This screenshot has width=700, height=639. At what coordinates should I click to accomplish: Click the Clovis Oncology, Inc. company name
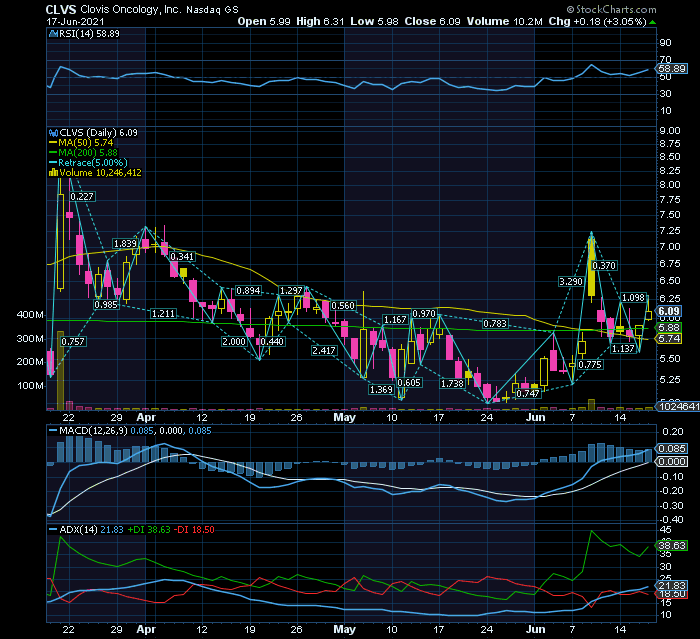pyautogui.click(x=131, y=9)
